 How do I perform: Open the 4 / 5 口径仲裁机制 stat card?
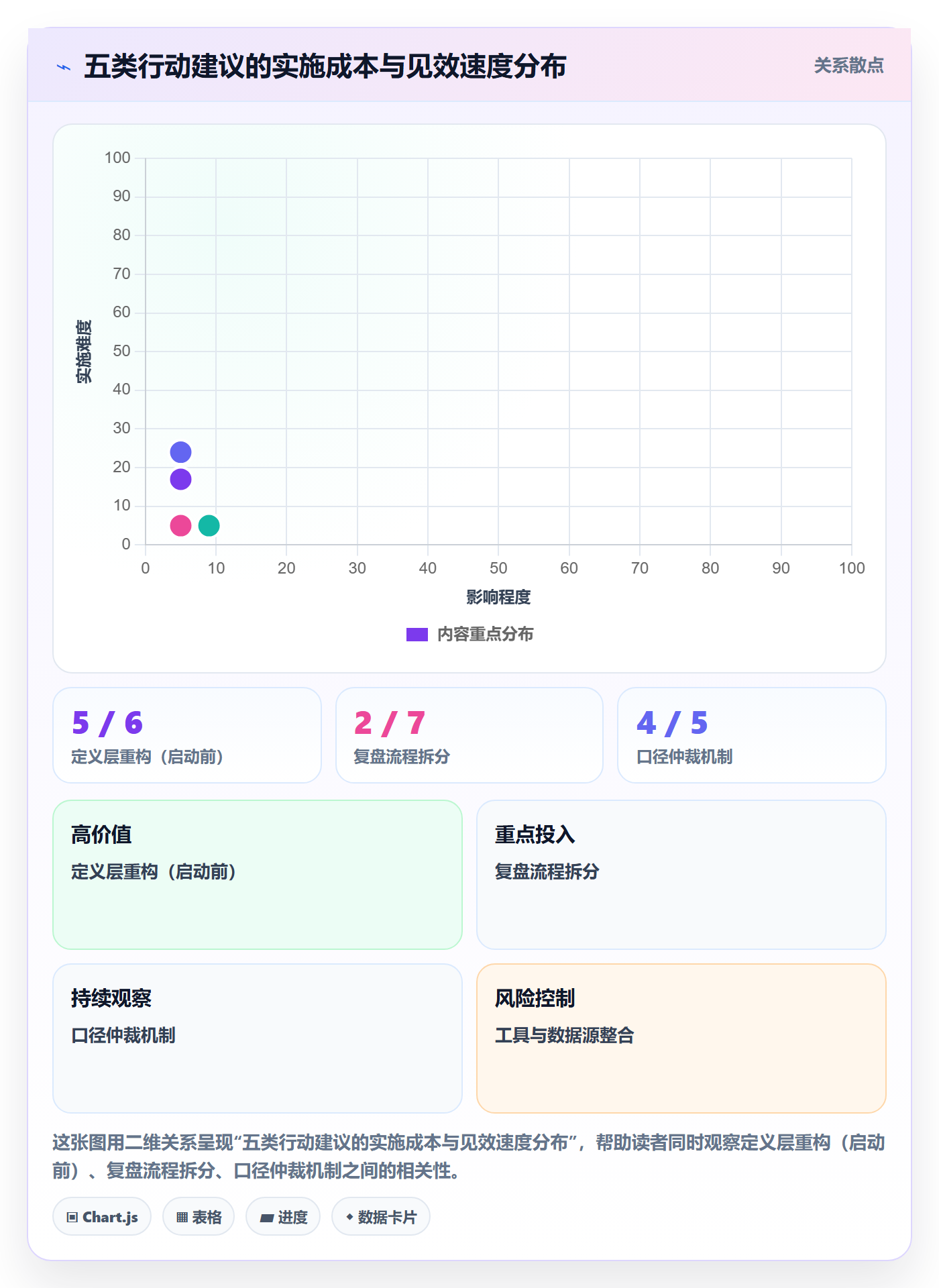[752, 735]
